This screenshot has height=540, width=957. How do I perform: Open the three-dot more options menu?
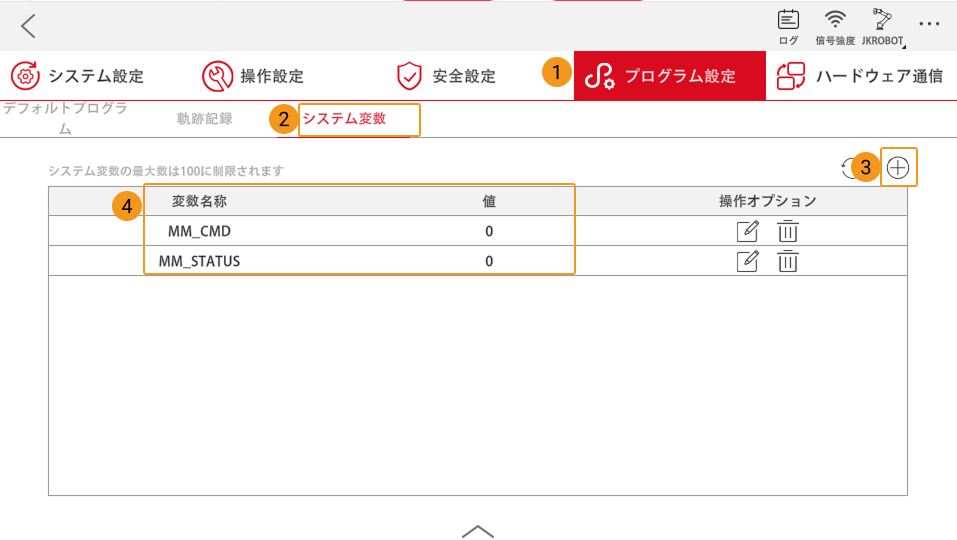pos(929,24)
